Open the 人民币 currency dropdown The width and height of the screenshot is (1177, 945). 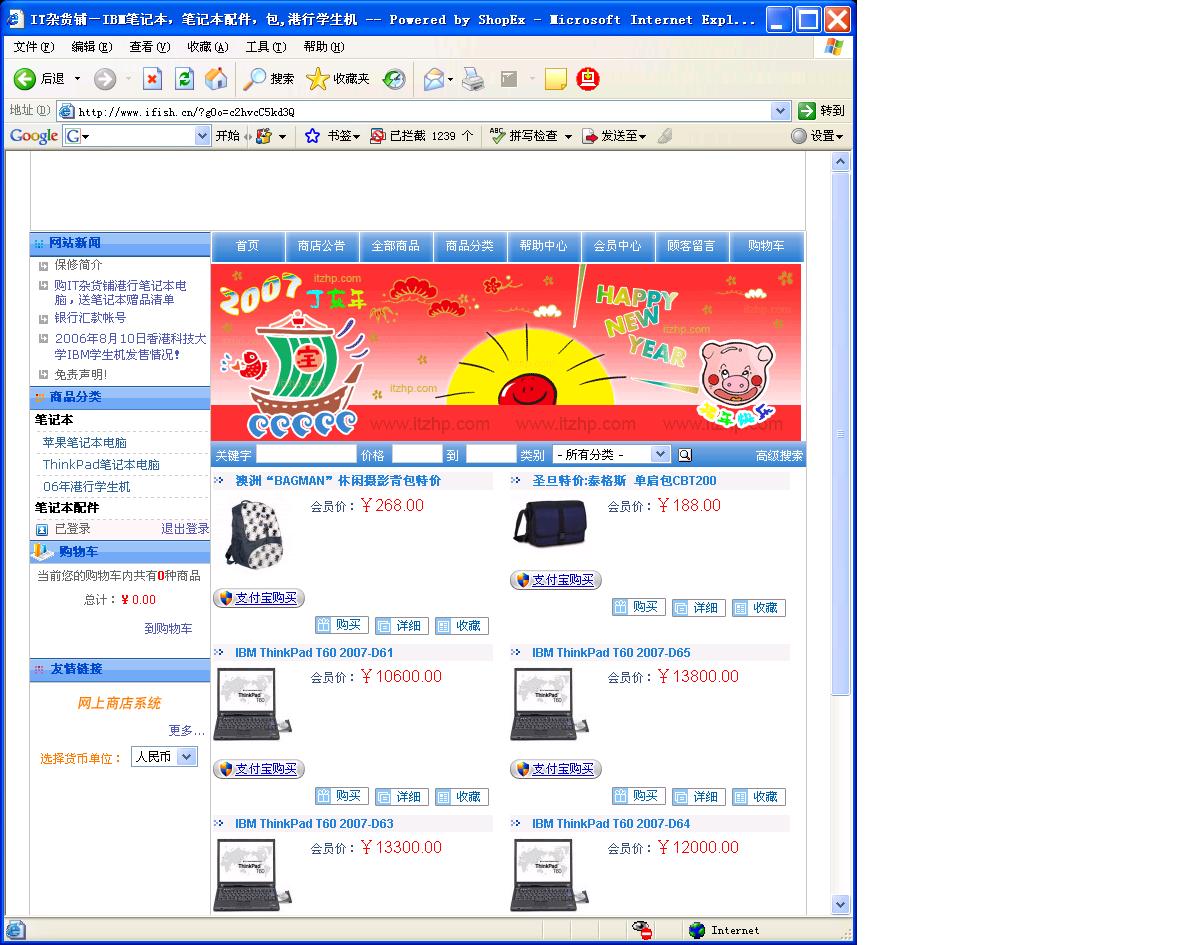[188, 757]
